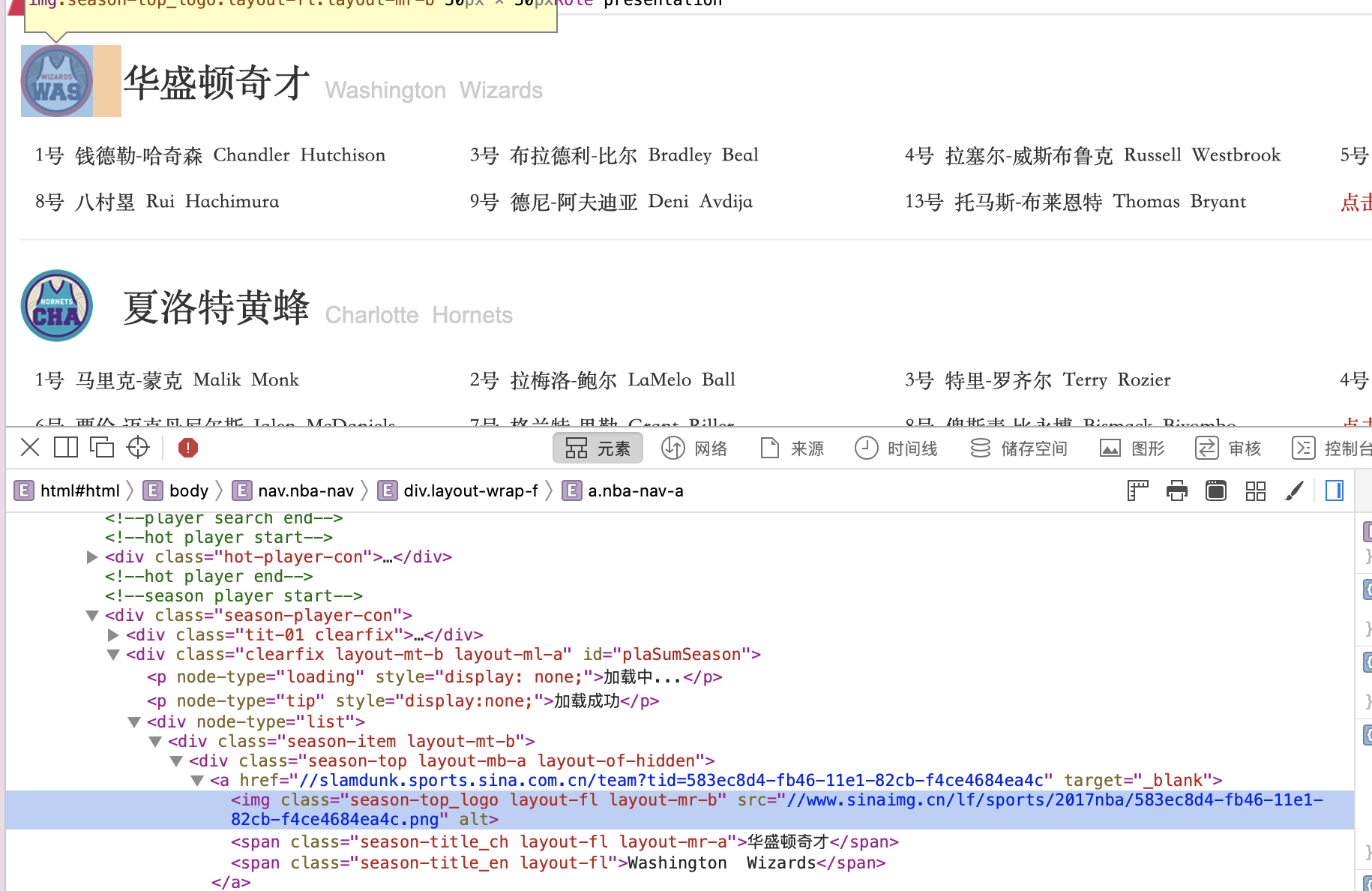
Task: Switch to the 图形 (Graphics) tab
Action: click(1132, 448)
